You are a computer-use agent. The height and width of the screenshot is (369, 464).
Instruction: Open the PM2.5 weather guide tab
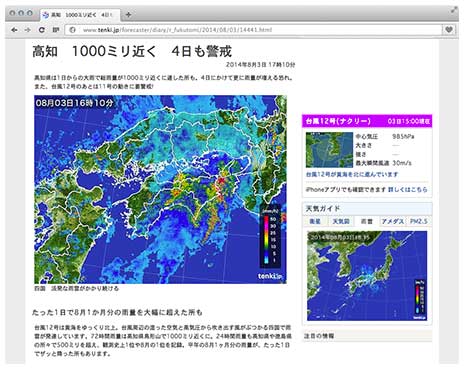[x=419, y=221]
